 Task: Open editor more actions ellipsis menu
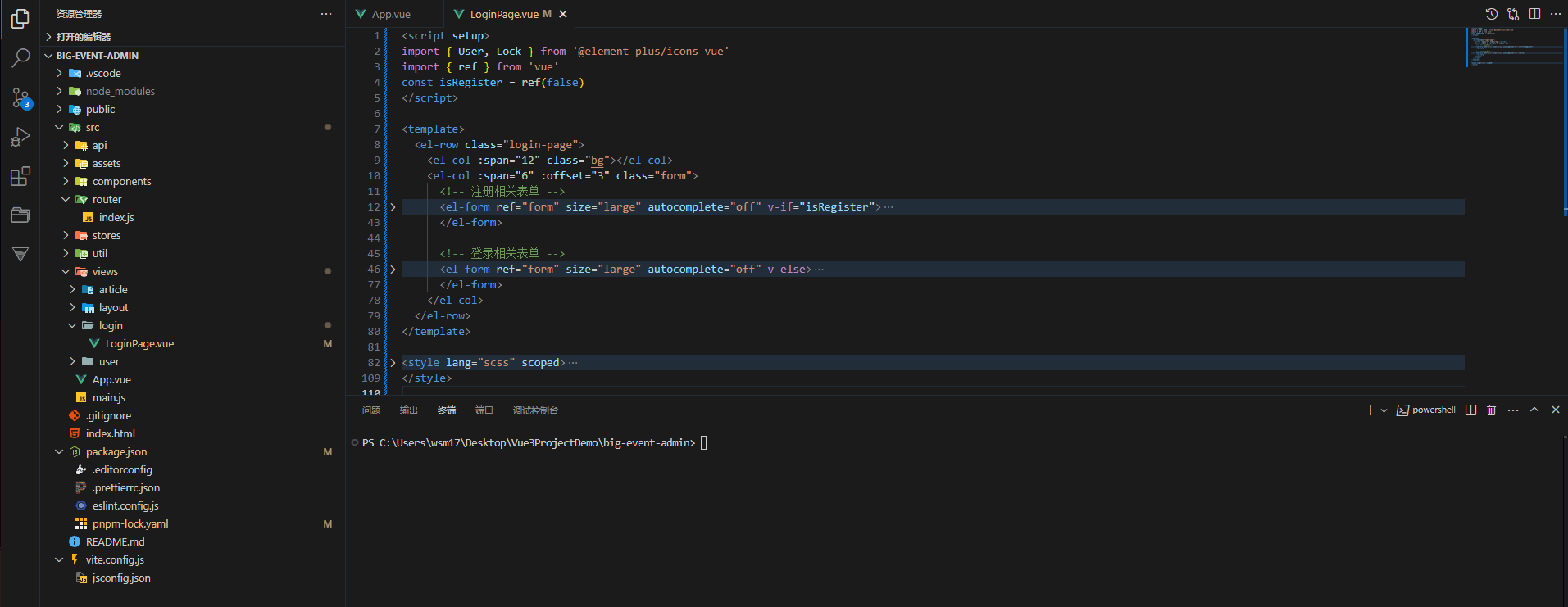point(1556,14)
